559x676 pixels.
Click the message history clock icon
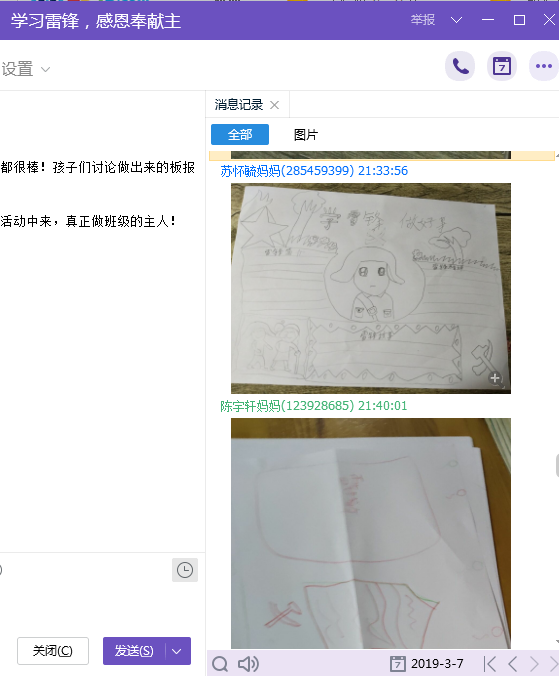click(185, 570)
